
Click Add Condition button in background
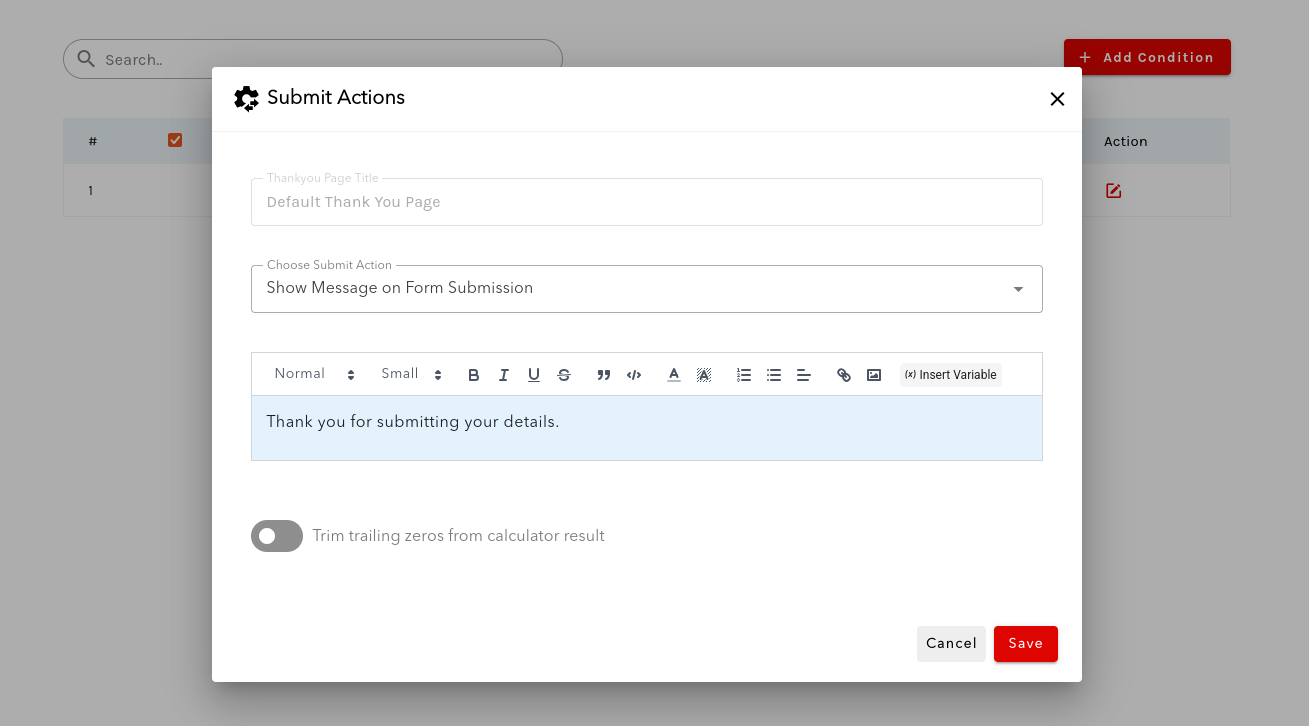coord(1147,57)
